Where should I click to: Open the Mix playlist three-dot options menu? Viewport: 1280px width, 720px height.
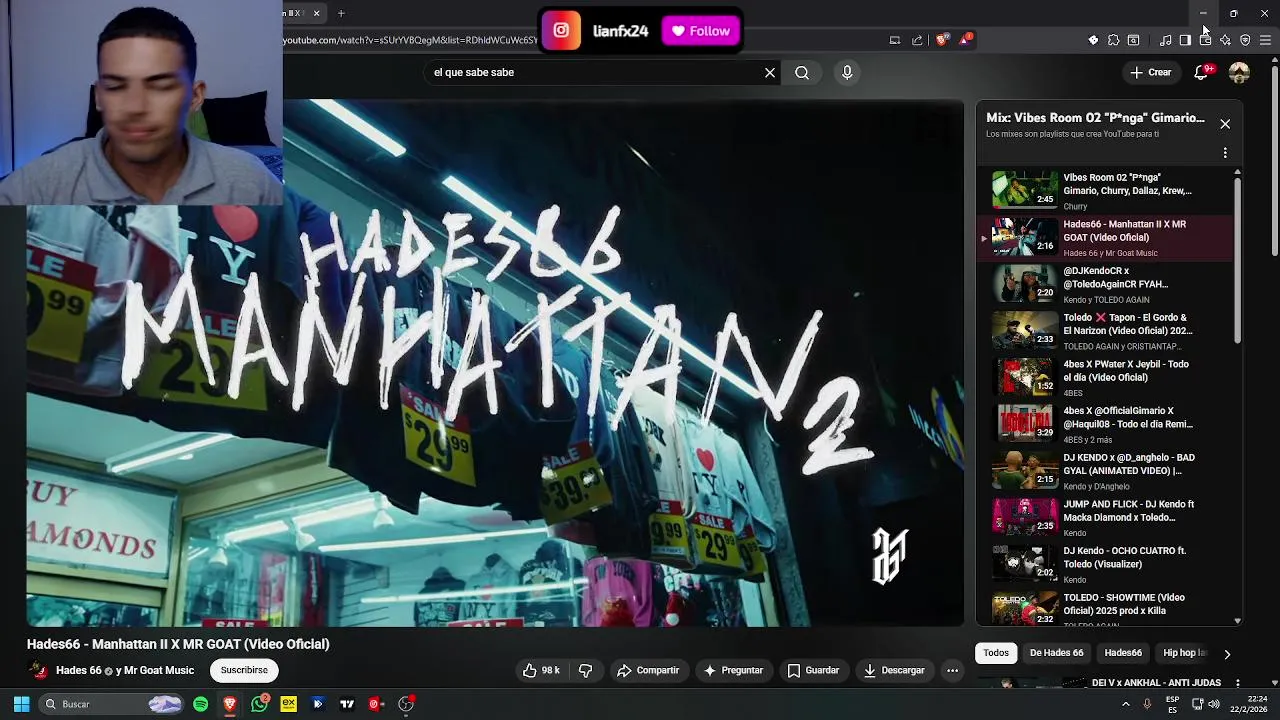point(1225,153)
